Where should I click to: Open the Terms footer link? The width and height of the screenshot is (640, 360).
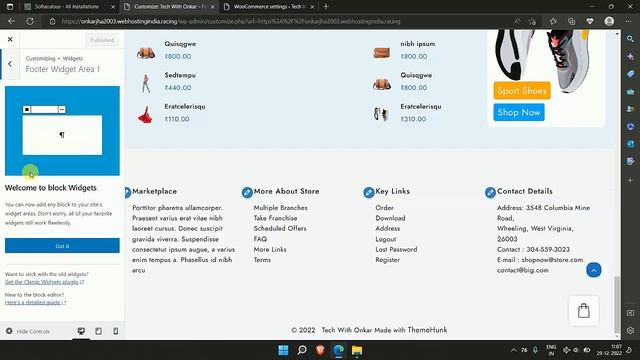pyautogui.click(x=262, y=260)
